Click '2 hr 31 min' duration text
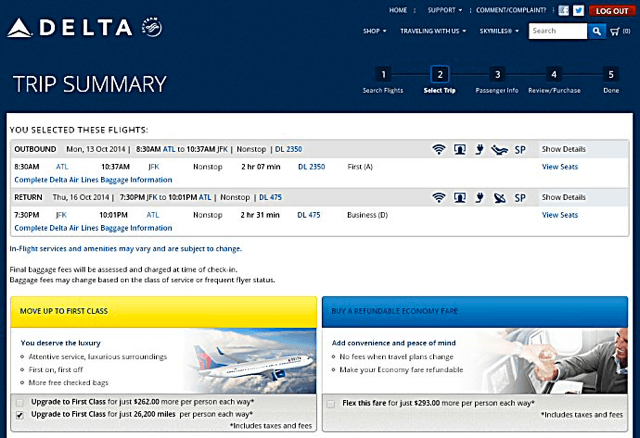This screenshot has height=438, width=640. [260, 215]
